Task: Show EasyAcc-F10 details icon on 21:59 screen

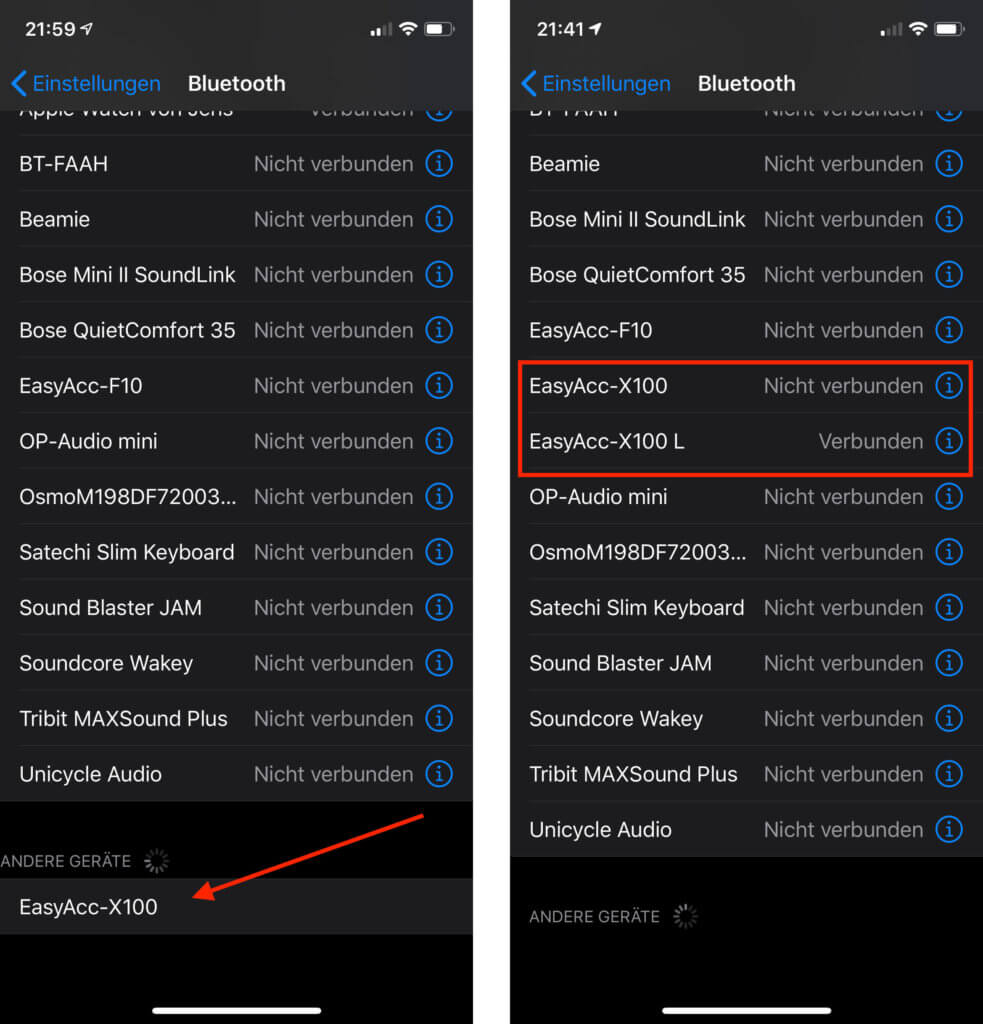Action: (439, 385)
